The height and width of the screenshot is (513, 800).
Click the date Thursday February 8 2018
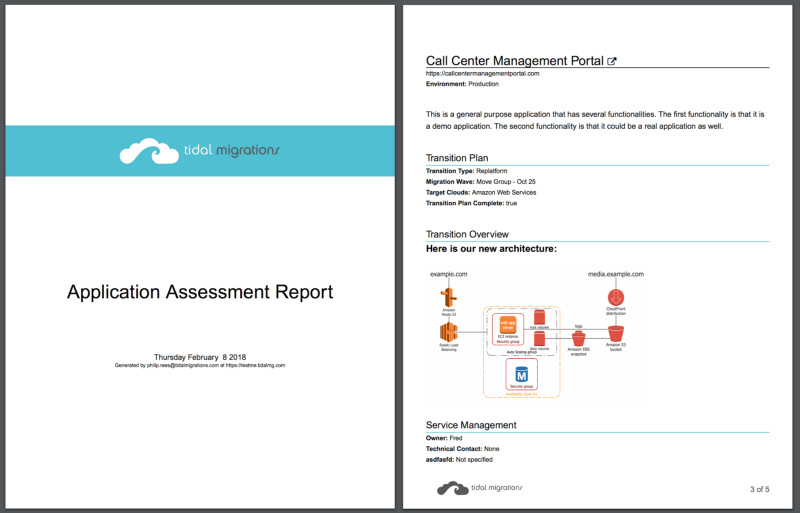200,357
